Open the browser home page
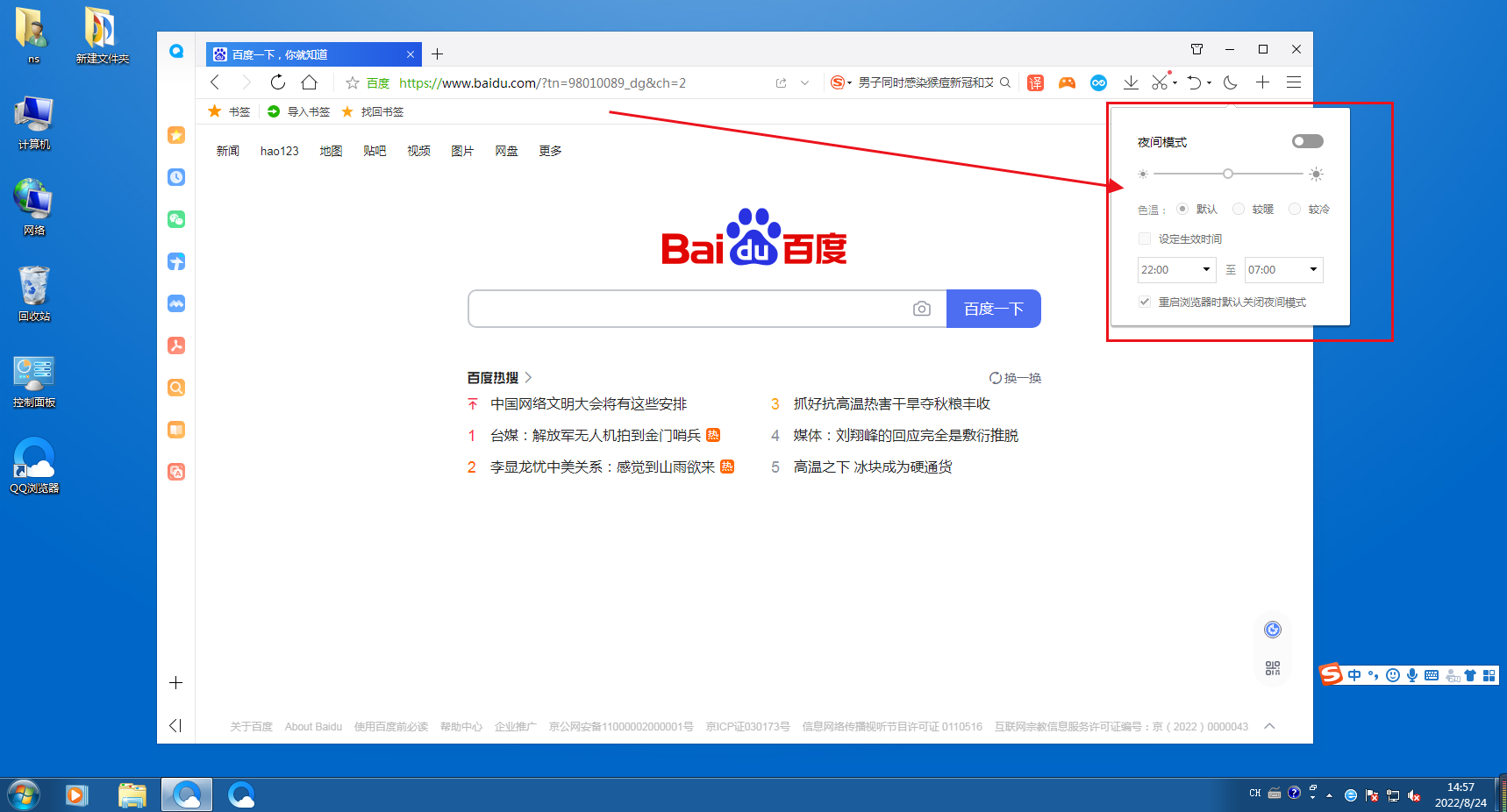Image resolution: width=1507 pixels, height=812 pixels. coord(309,82)
